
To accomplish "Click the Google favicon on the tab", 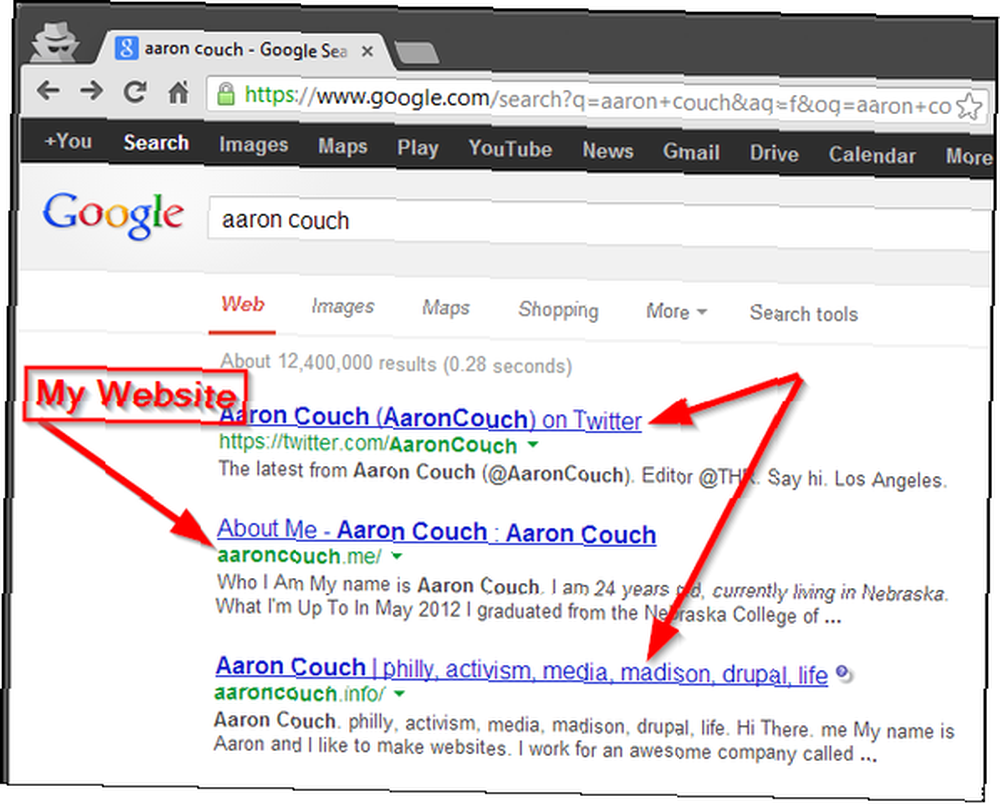I will click(x=126, y=48).
